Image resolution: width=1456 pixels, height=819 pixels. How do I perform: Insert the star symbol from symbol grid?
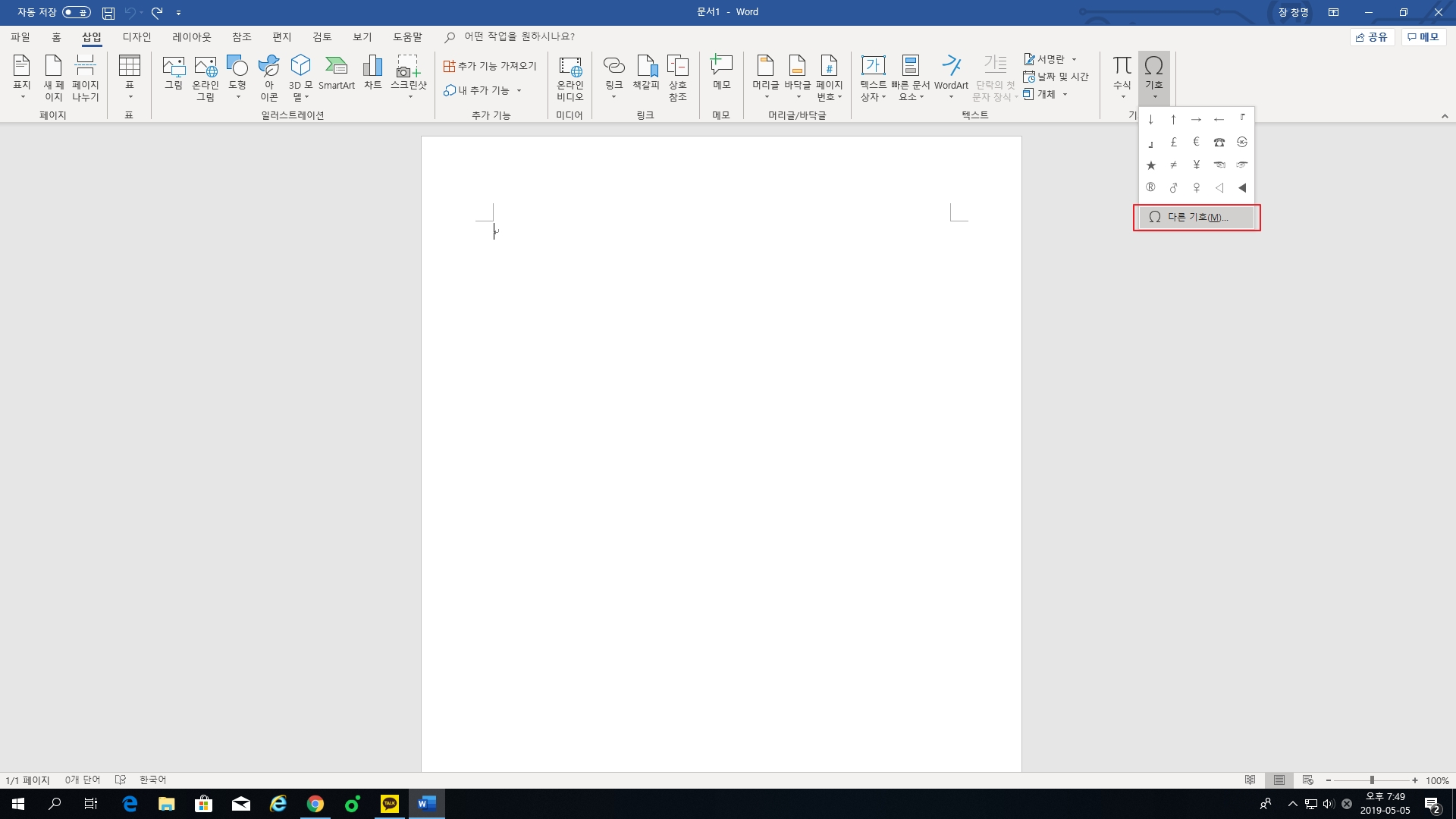[1150, 165]
